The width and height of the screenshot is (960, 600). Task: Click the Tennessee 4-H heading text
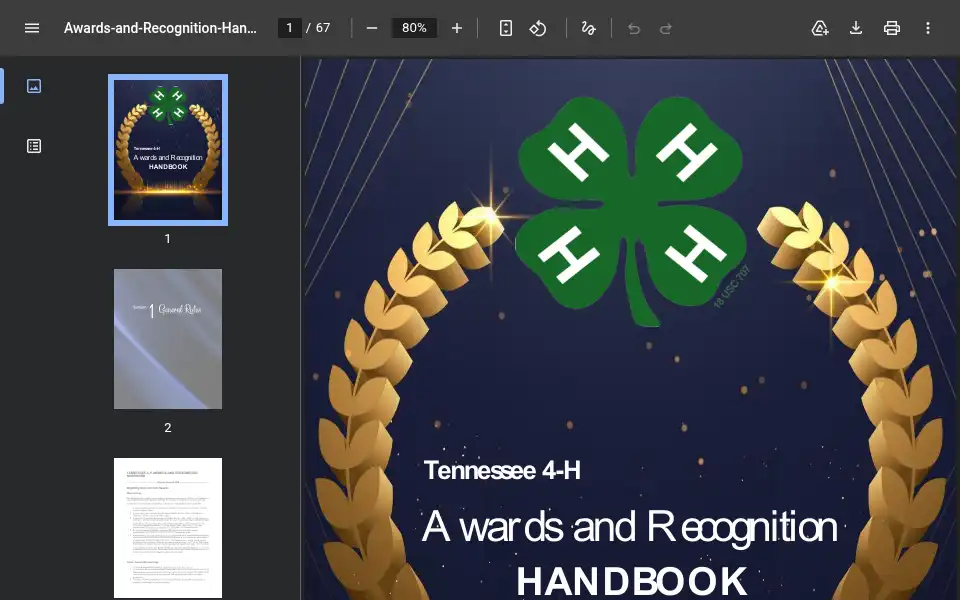pyautogui.click(x=502, y=470)
